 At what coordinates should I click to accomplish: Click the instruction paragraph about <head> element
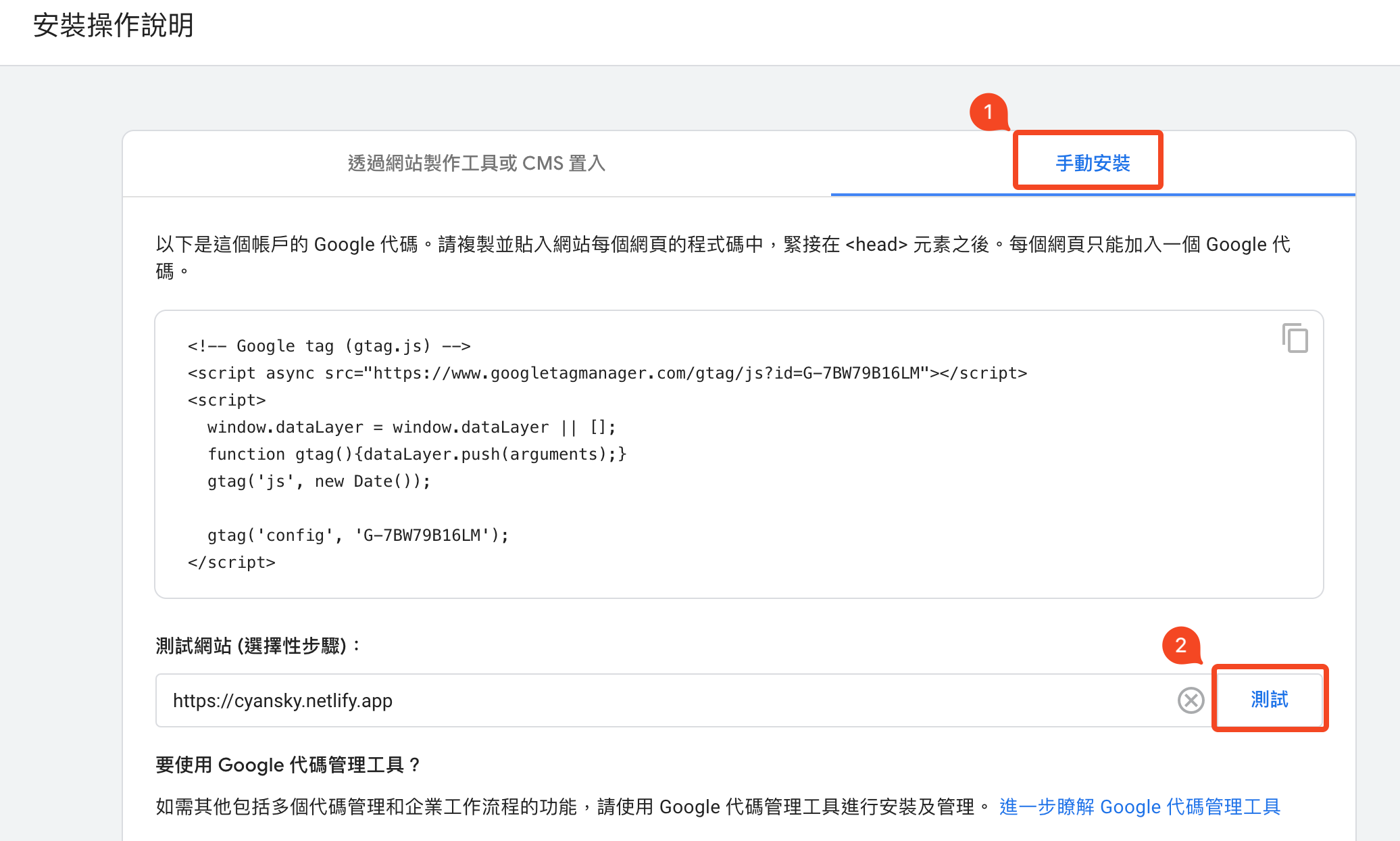click(723, 258)
